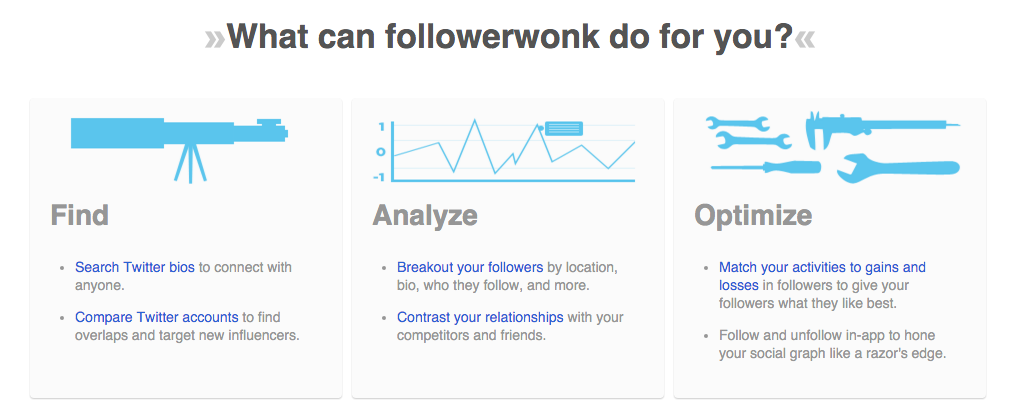The width and height of the screenshot is (1014, 417).
Task: Open the Search Twitter bios link
Action: pos(135,267)
